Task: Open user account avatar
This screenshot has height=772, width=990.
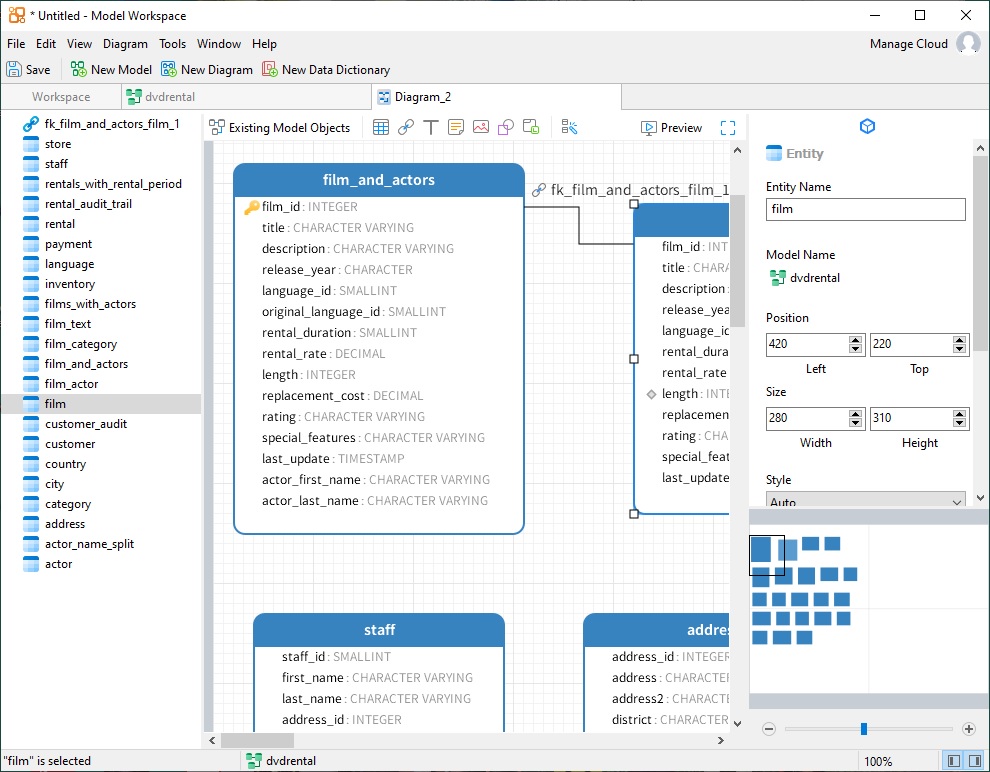Action: pyautogui.click(x=968, y=44)
